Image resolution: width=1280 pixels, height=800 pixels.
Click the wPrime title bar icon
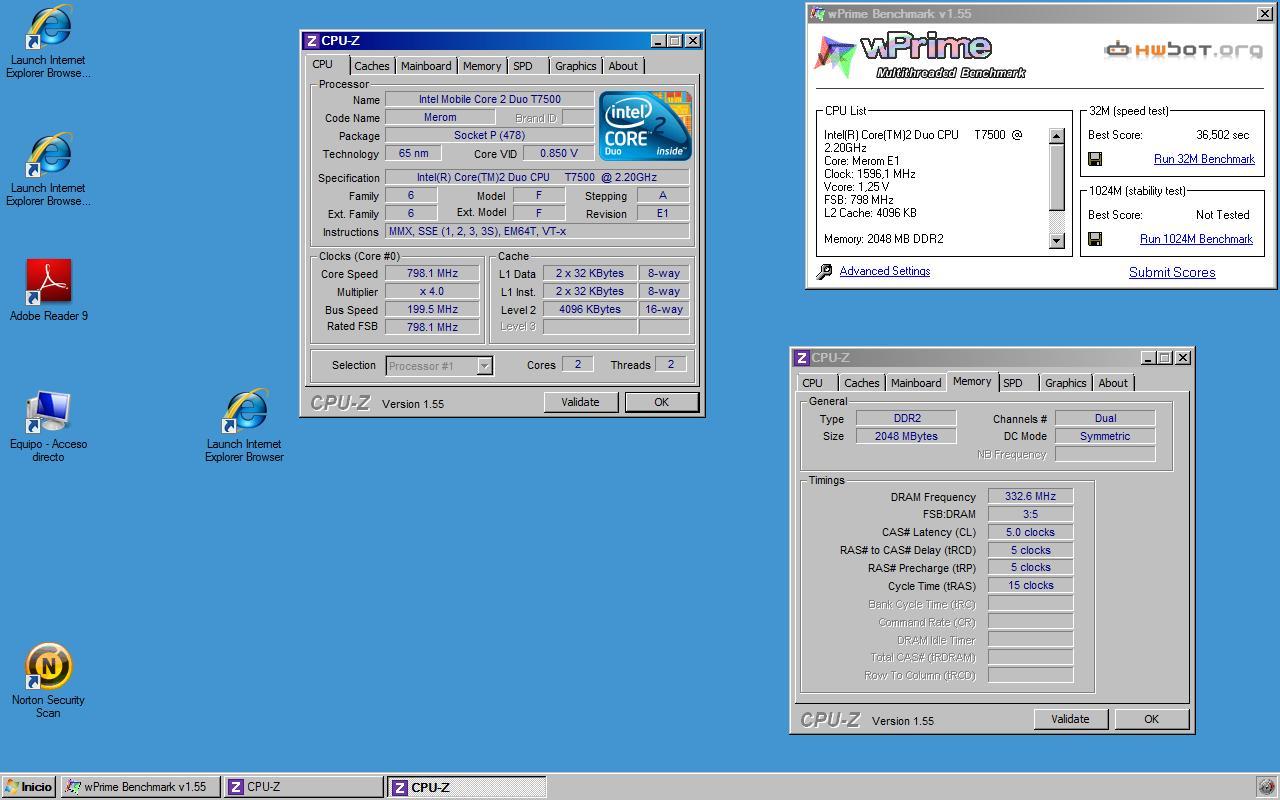[x=817, y=13]
